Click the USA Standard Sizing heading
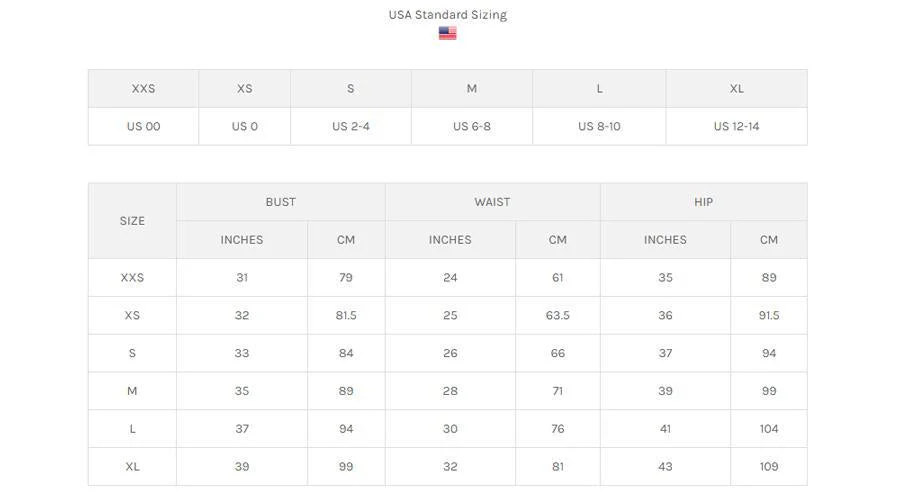 coord(447,15)
